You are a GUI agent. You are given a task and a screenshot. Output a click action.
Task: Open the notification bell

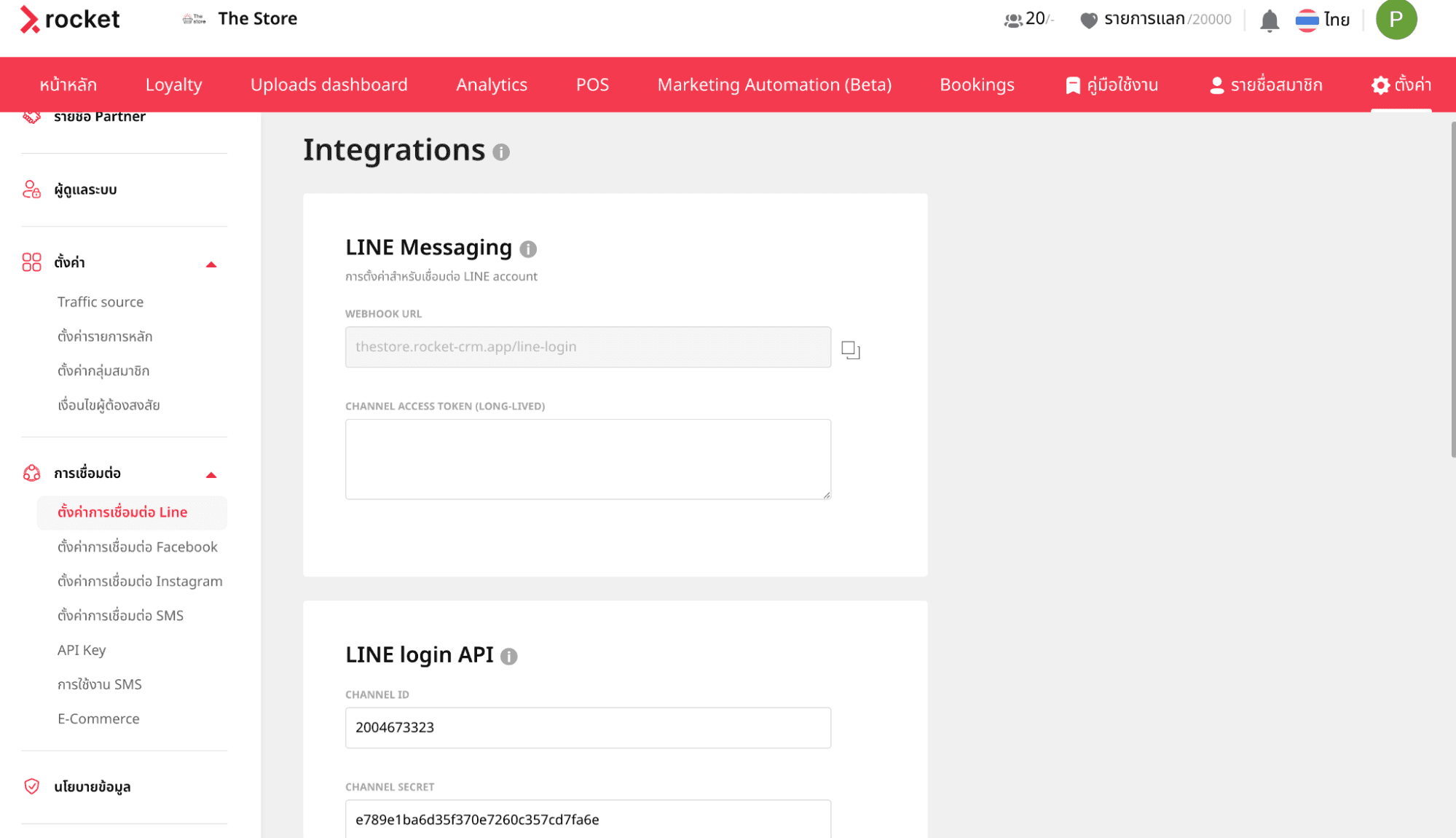[x=1269, y=20]
